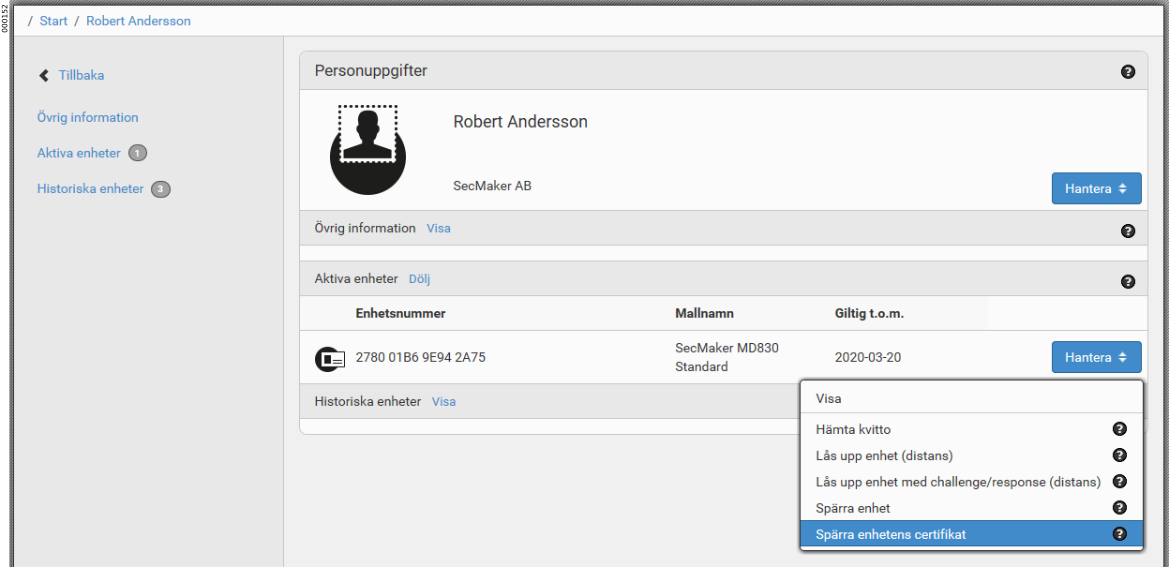Viewport: 1169px width, 567px height.
Task: Click the smart card device icon
Action: [330, 358]
